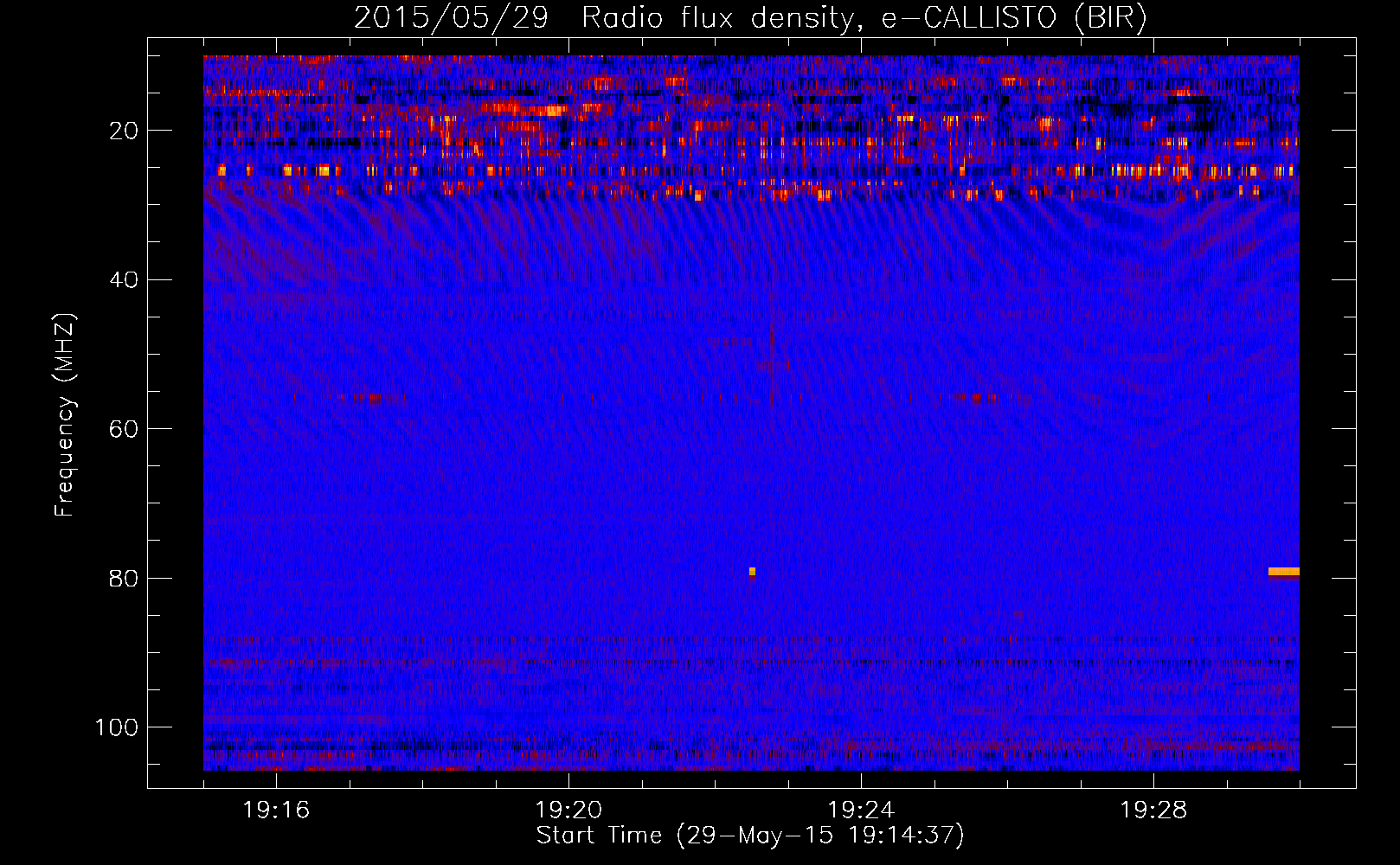Click the 19:20 time tick label

tap(568, 811)
